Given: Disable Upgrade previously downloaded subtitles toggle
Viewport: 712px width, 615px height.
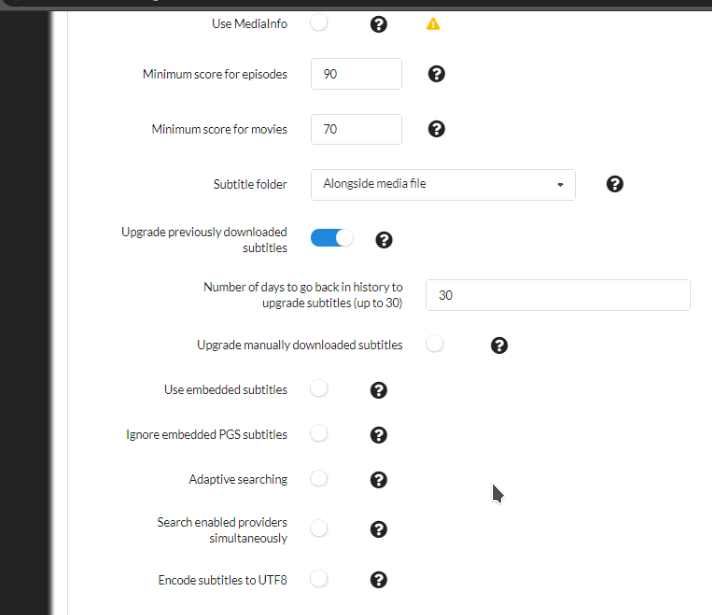Looking at the screenshot, I should coord(331,238).
